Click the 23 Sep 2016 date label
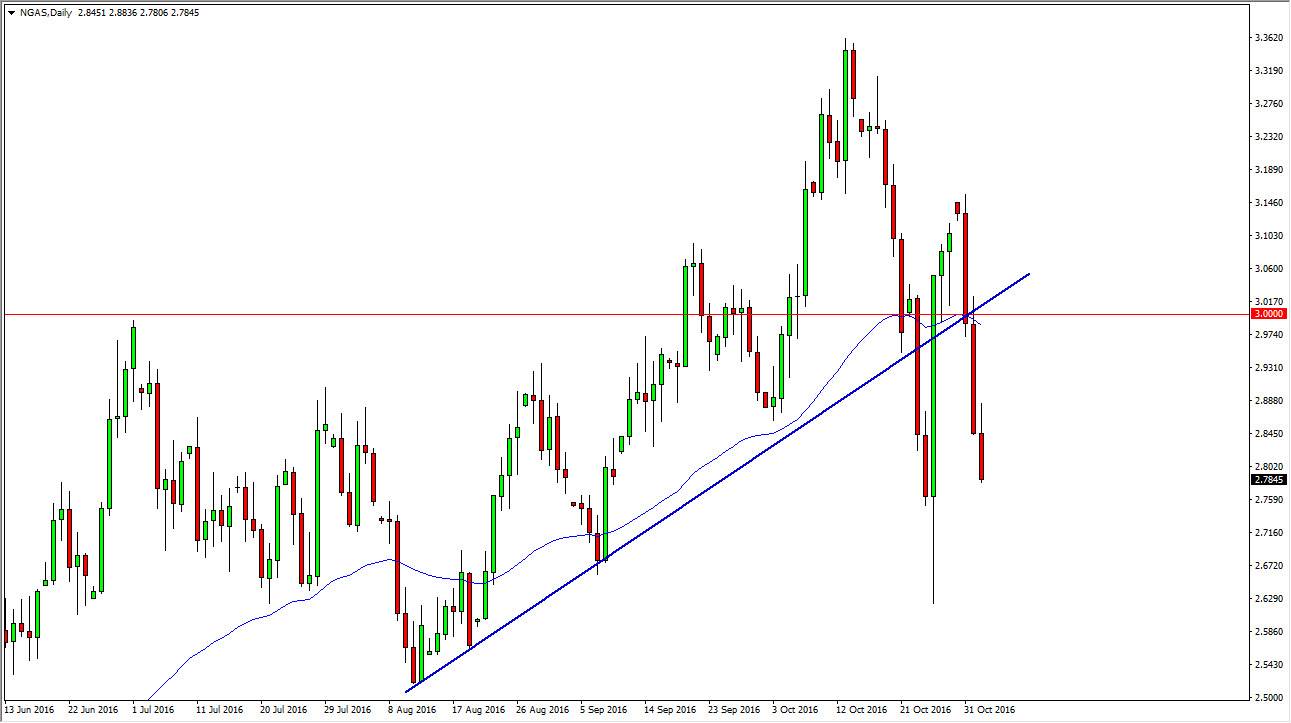Viewport: 1291px width, 723px height. pyautogui.click(x=732, y=711)
